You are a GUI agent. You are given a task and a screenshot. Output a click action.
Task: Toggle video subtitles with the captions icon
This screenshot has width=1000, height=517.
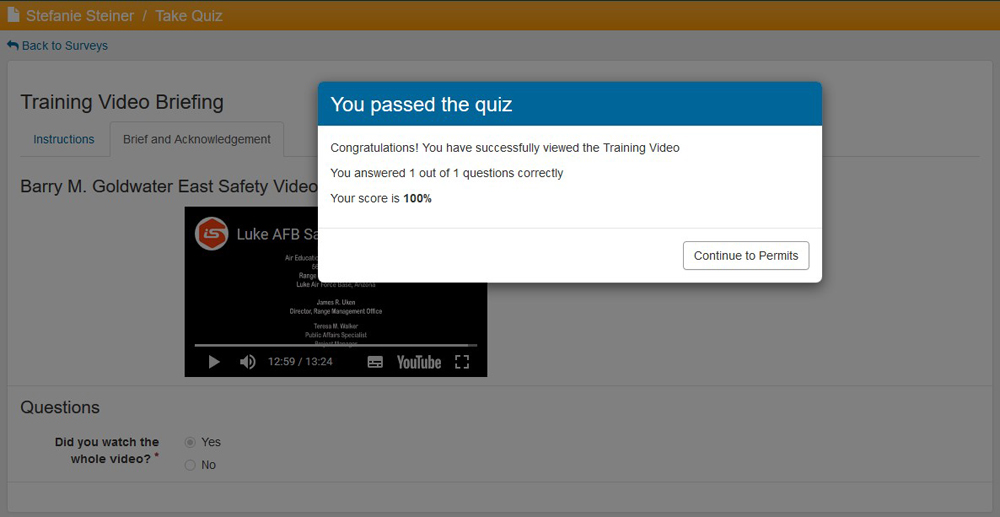tap(375, 362)
